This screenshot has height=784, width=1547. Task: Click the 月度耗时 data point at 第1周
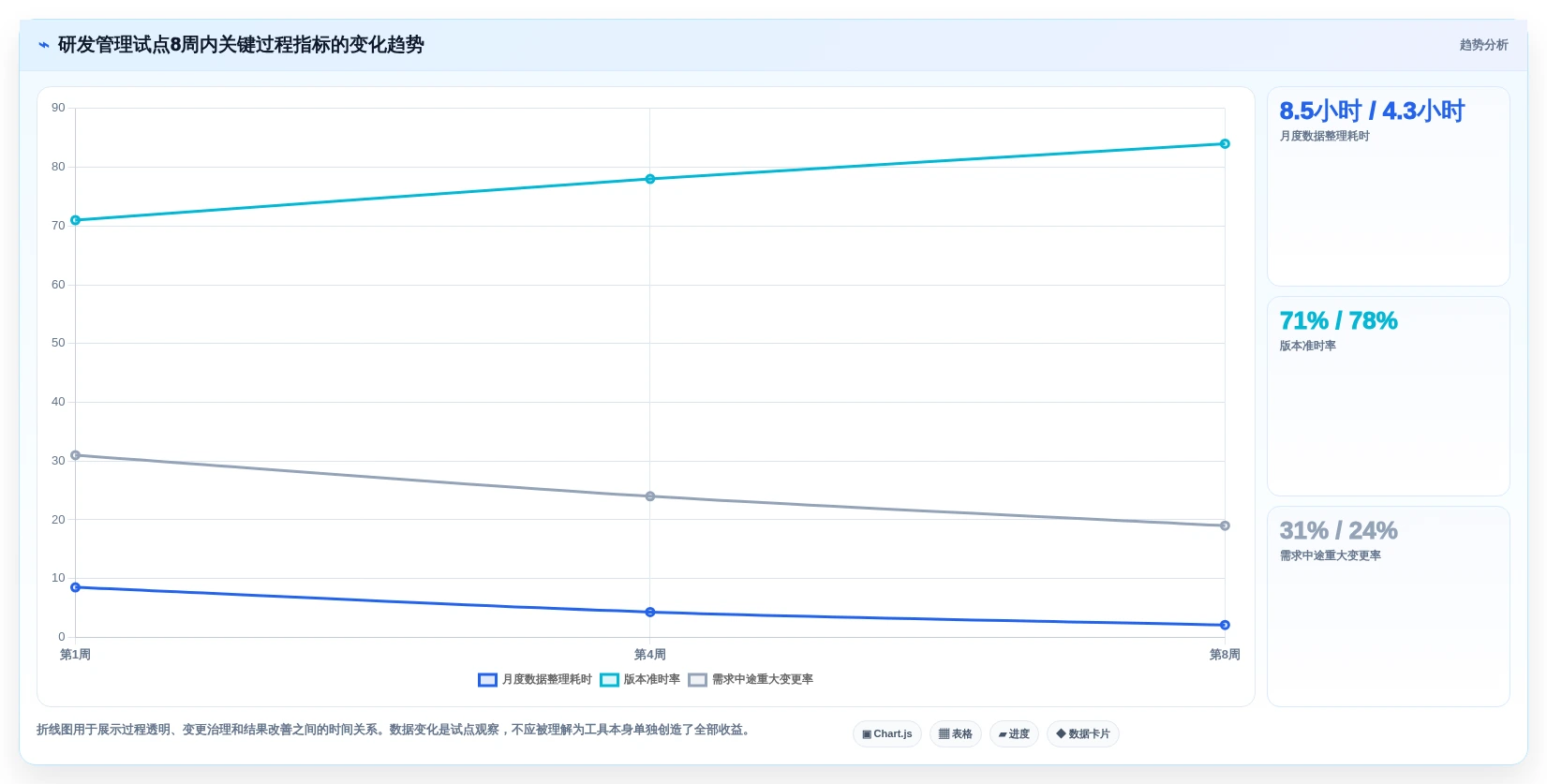coord(76,587)
